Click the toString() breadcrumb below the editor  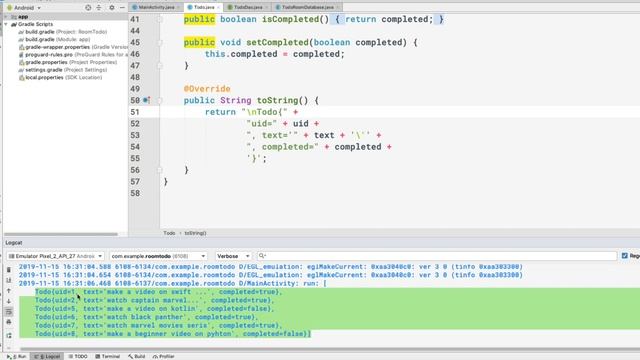point(195,233)
